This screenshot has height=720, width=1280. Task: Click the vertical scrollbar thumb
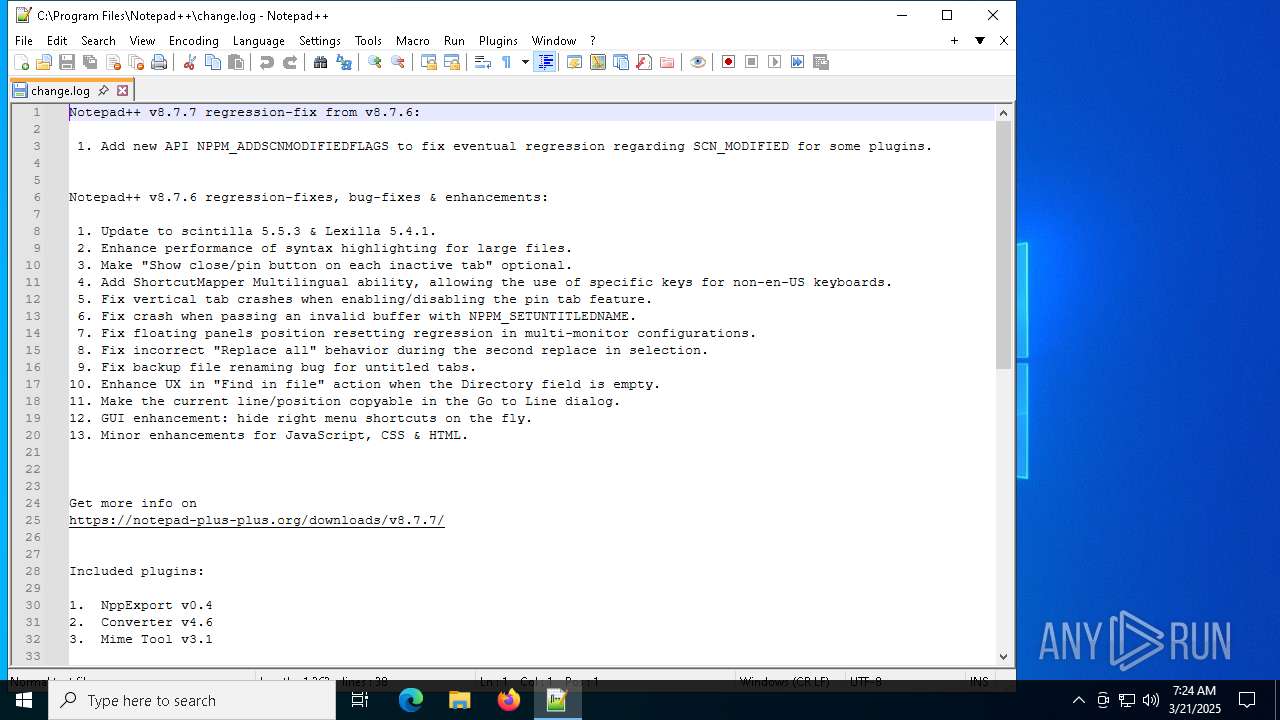[1003, 245]
